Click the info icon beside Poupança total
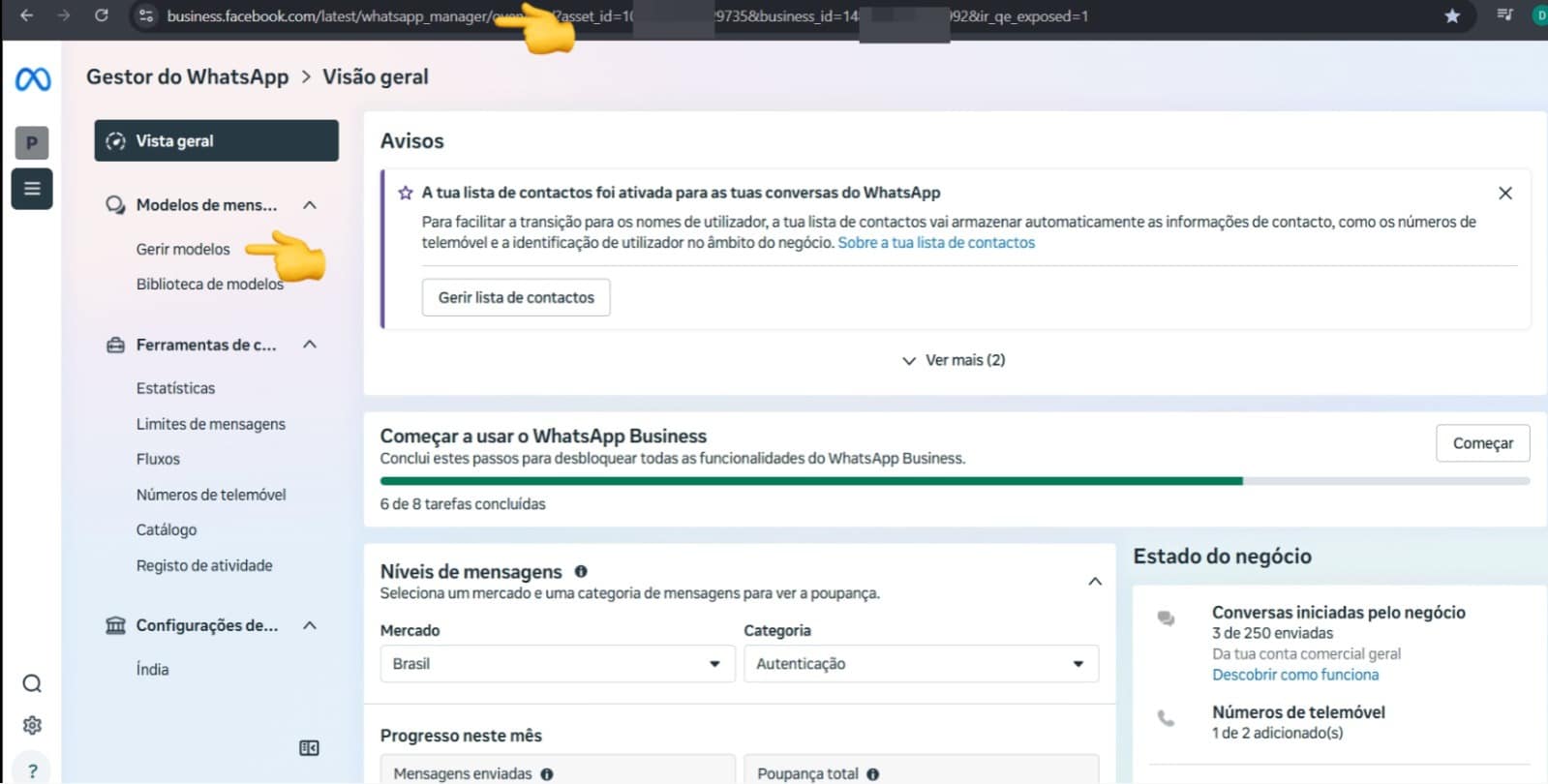1548x784 pixels. pos(873,774)
